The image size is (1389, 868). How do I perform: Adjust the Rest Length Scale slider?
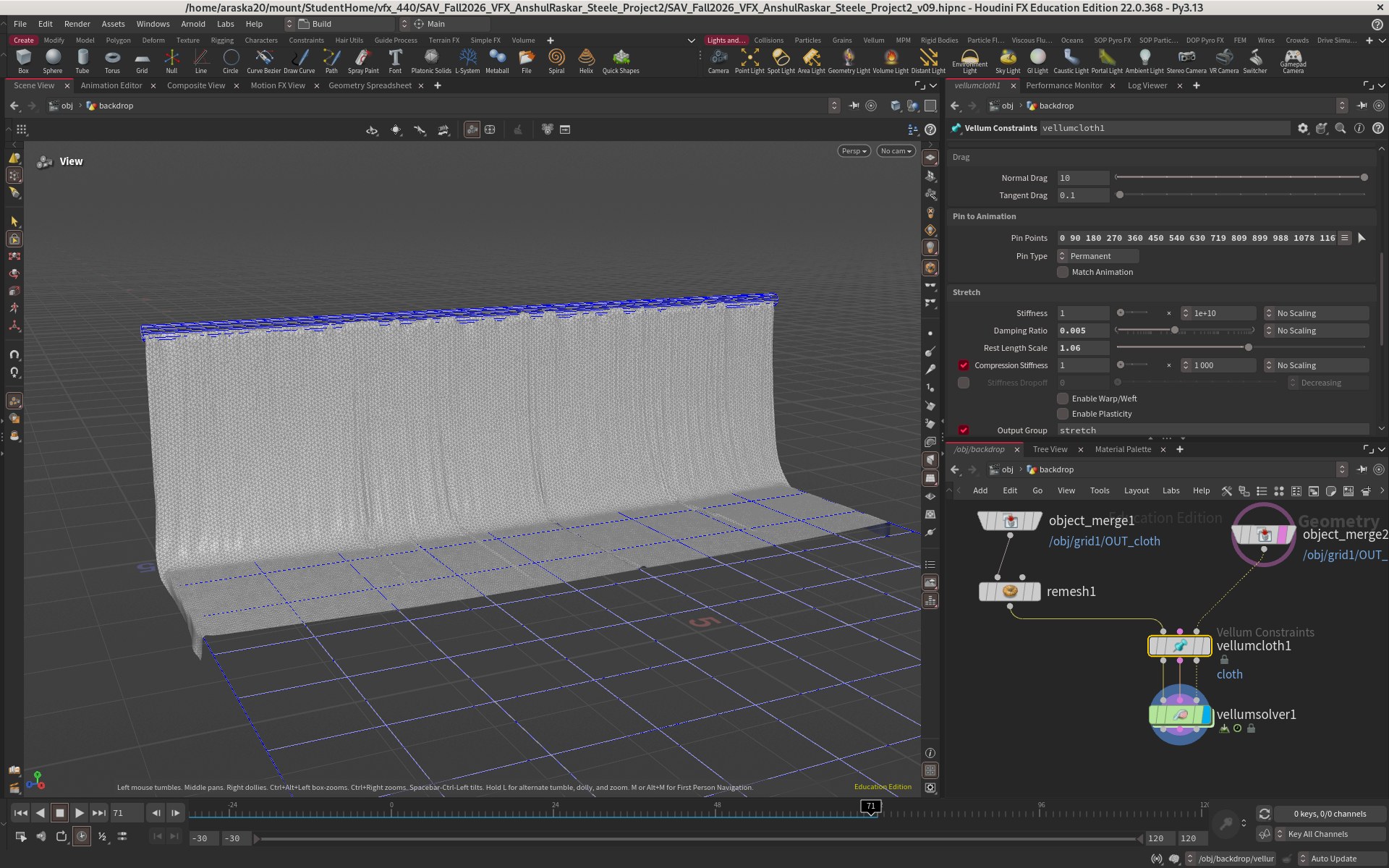tap(1240, 348)
